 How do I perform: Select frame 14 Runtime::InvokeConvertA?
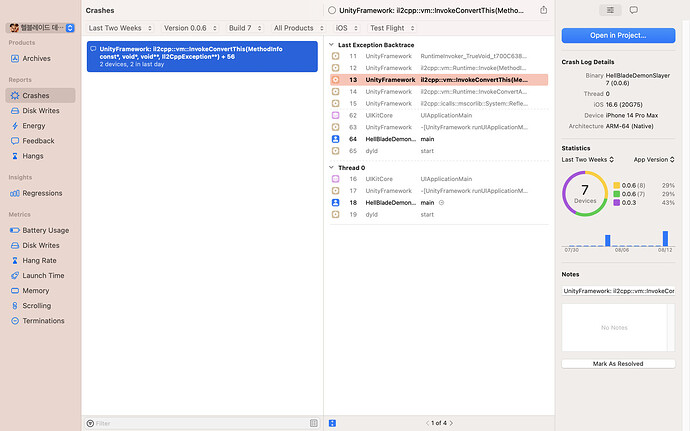point(439,92)
